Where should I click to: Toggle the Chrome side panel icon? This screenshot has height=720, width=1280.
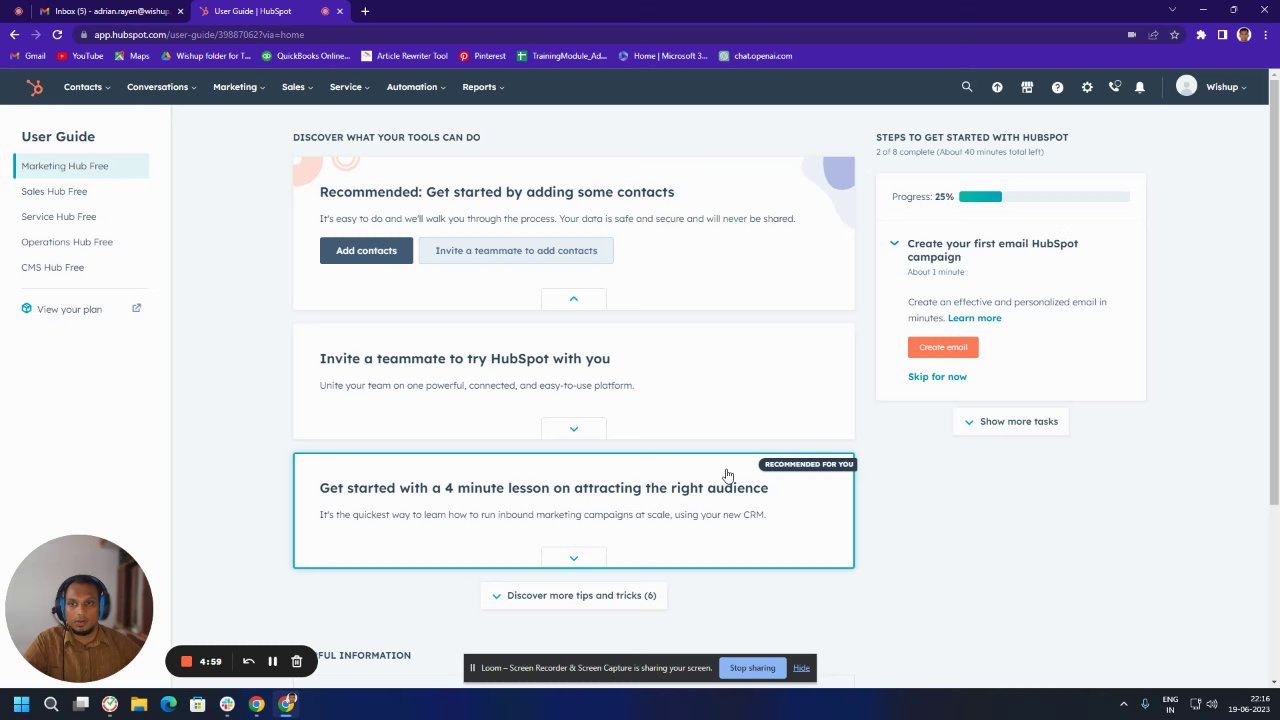tap(1222, 34)
